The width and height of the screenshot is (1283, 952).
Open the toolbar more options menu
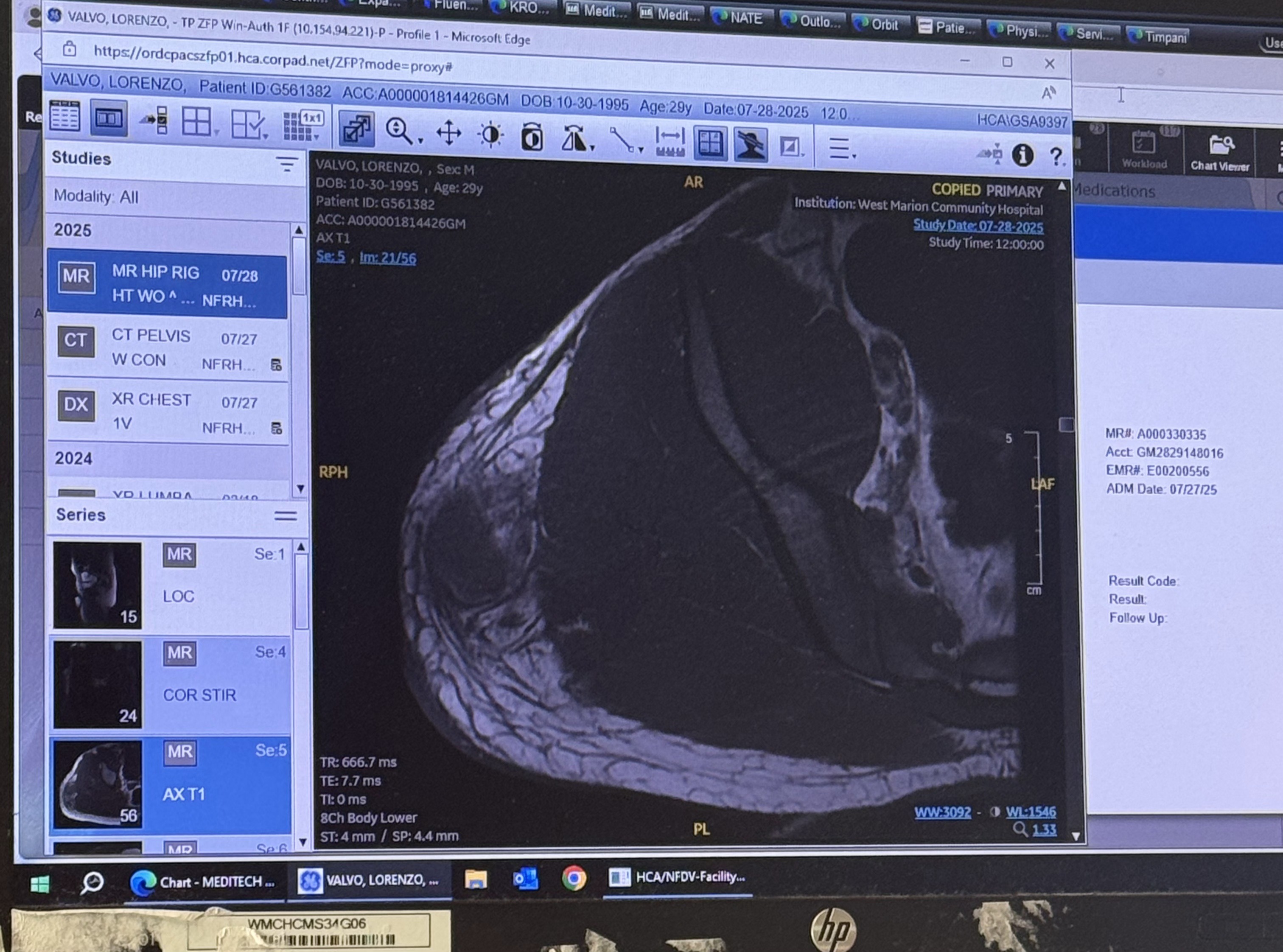(841, 148)
